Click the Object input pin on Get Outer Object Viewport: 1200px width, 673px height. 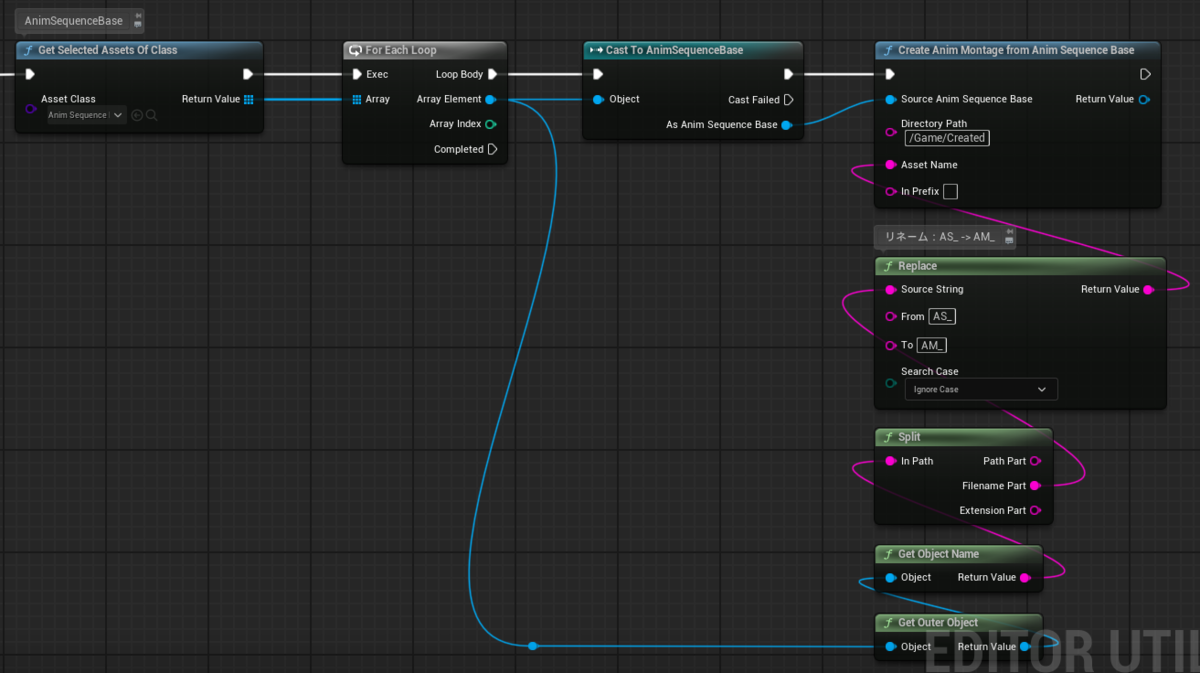(890, 647)
